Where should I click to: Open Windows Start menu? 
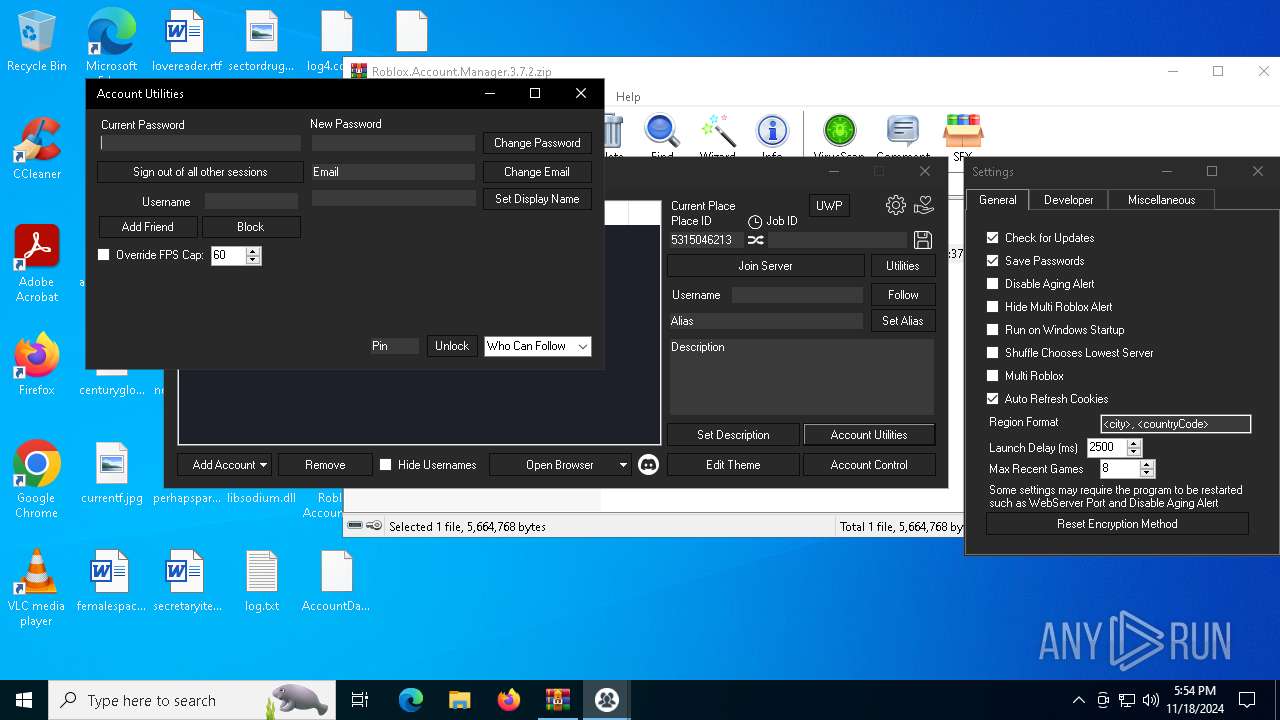24,700
